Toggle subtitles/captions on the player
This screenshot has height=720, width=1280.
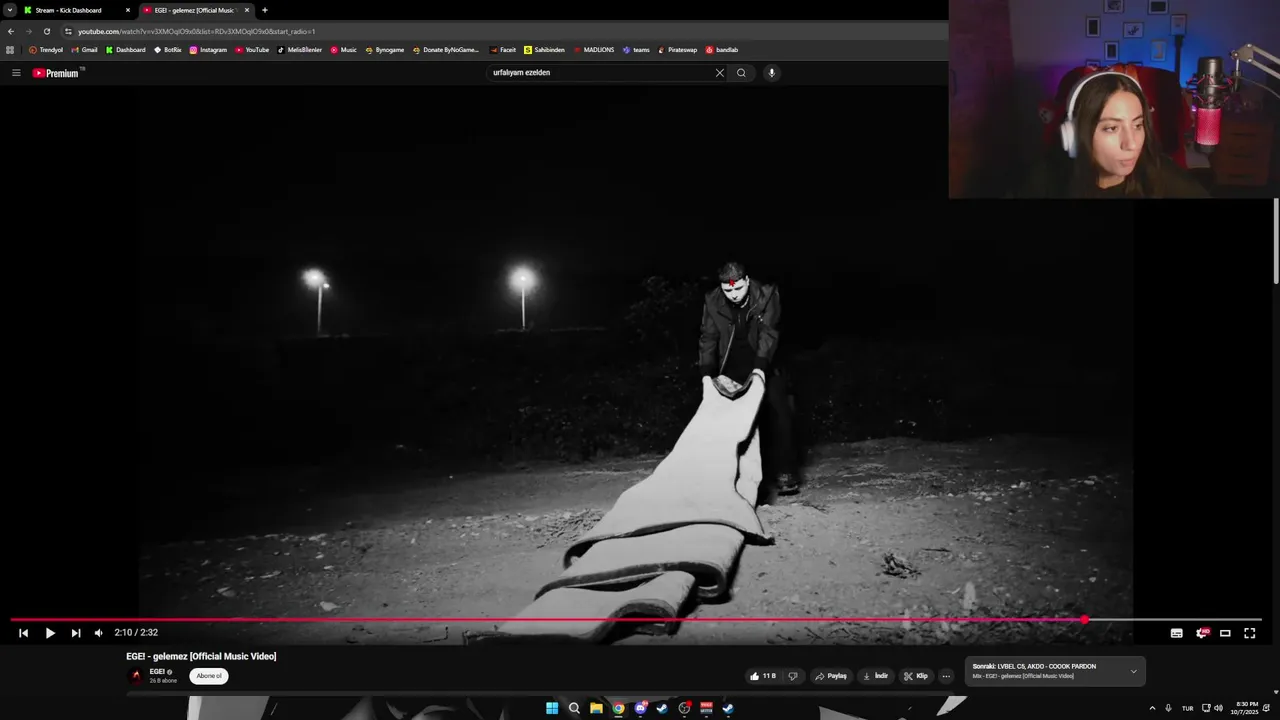(x=1177, y=633)
